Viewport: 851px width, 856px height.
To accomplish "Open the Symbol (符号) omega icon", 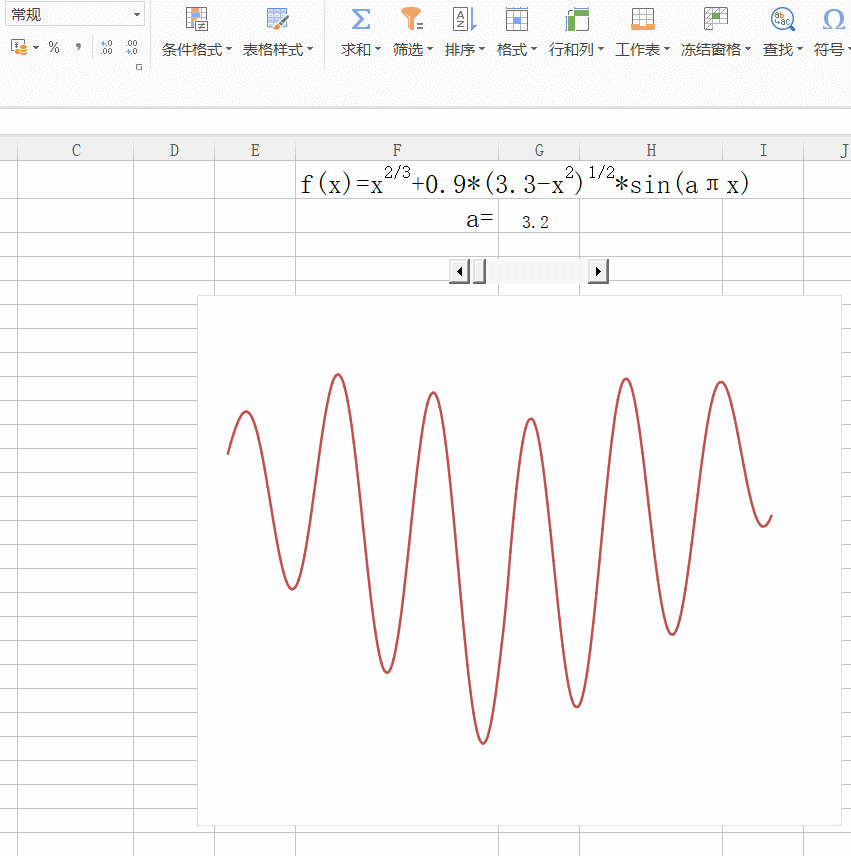I will coord(834,20).
